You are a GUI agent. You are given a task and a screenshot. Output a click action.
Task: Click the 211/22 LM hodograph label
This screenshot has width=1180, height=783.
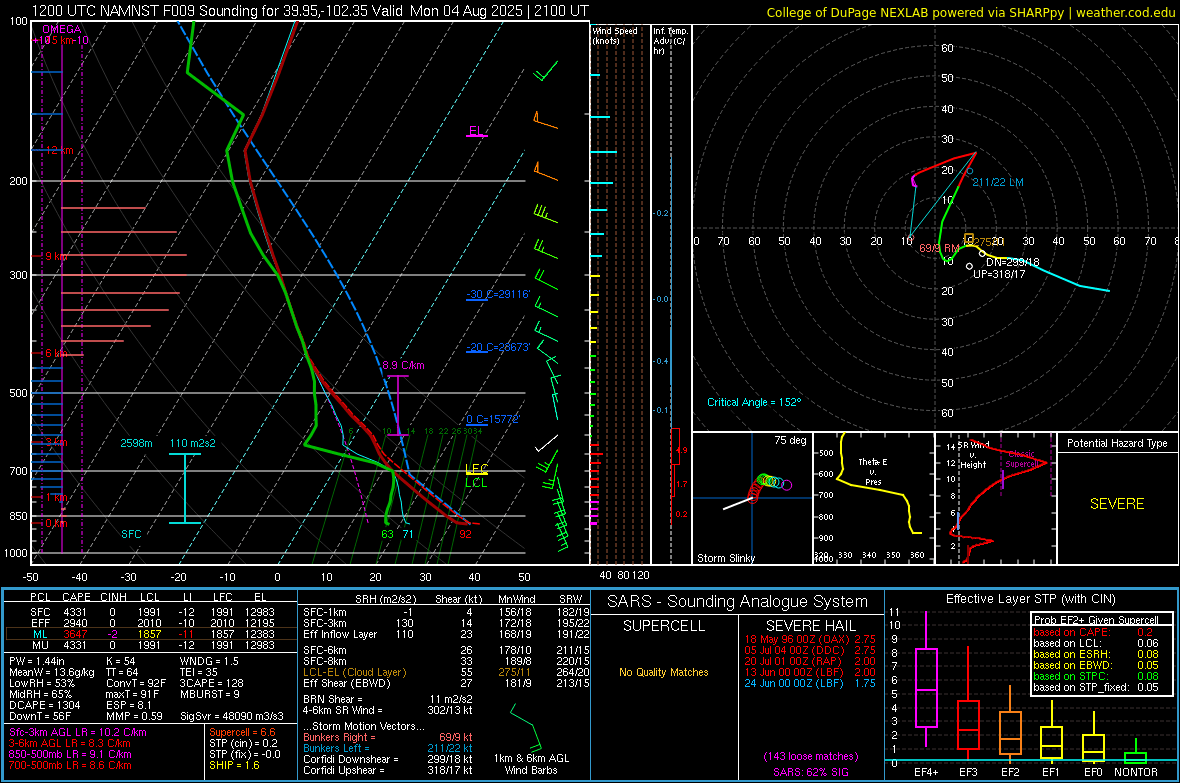coord(998,182)
